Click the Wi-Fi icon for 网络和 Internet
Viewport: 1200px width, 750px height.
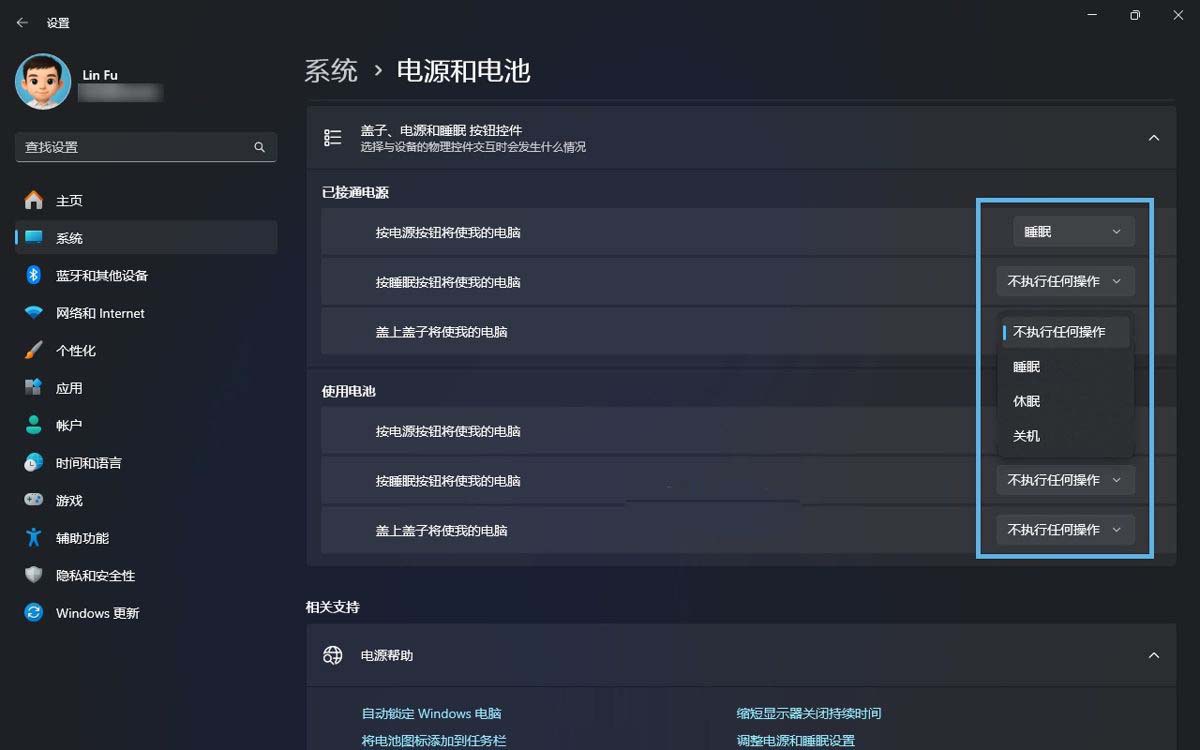(33, 313)
